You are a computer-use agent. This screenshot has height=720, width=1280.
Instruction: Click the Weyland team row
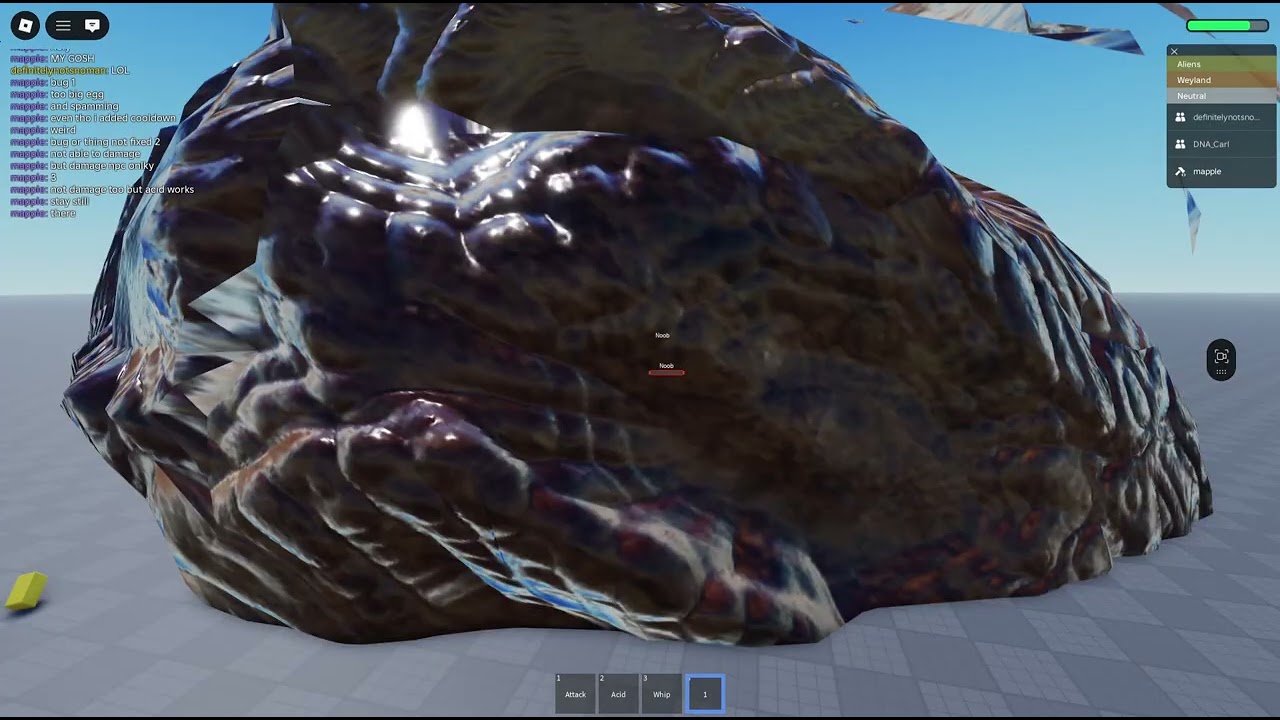pos(1221,80)
